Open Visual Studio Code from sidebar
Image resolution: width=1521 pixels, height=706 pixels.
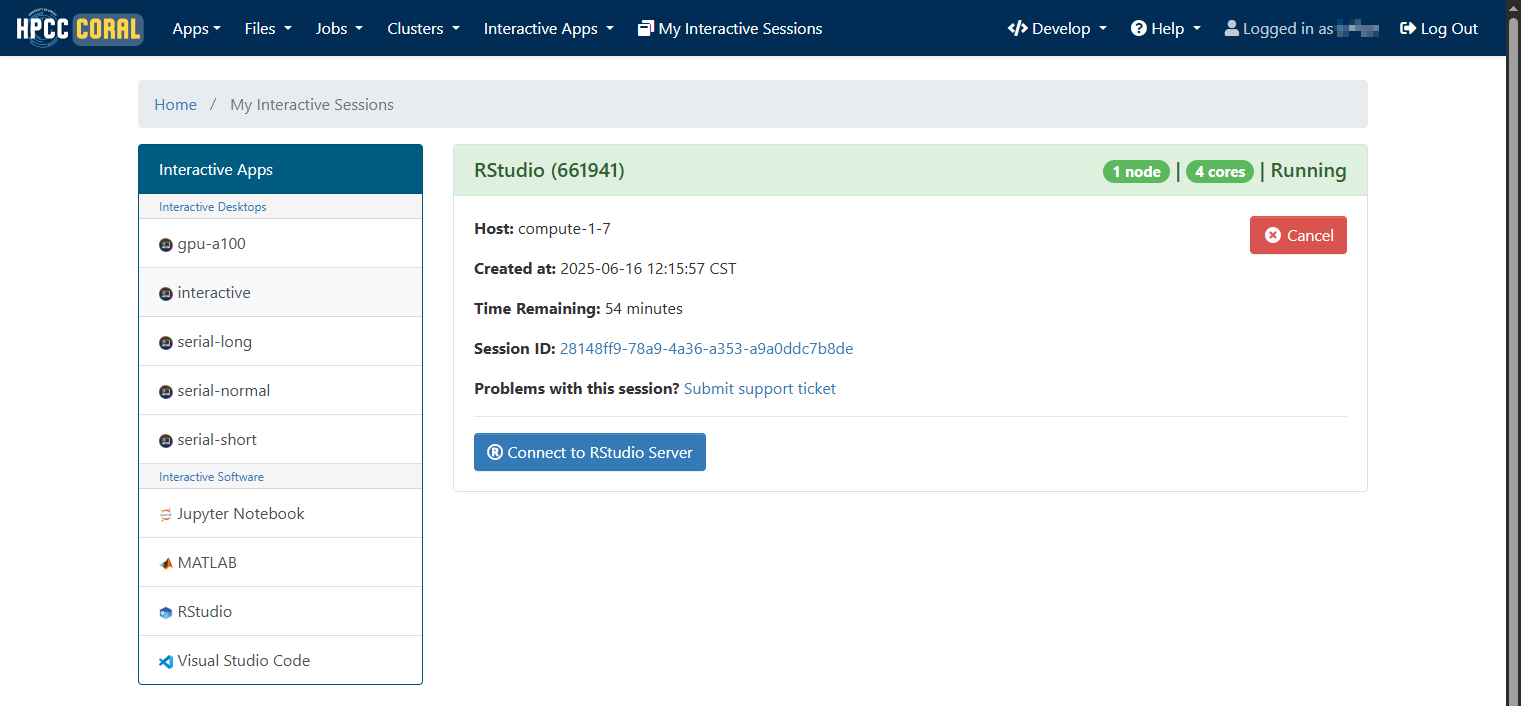tap(280, 661)
